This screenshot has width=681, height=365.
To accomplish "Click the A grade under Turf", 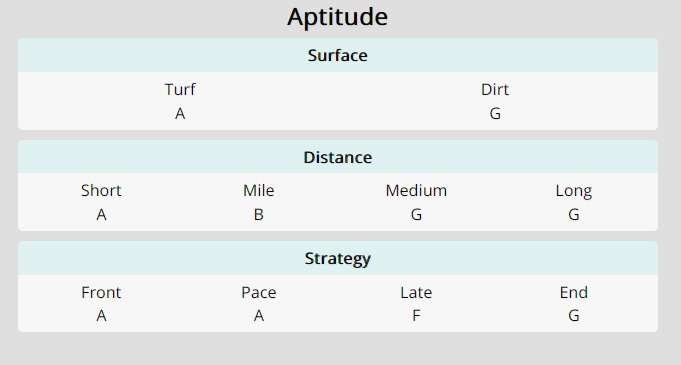I will click(x=180, y=113).
